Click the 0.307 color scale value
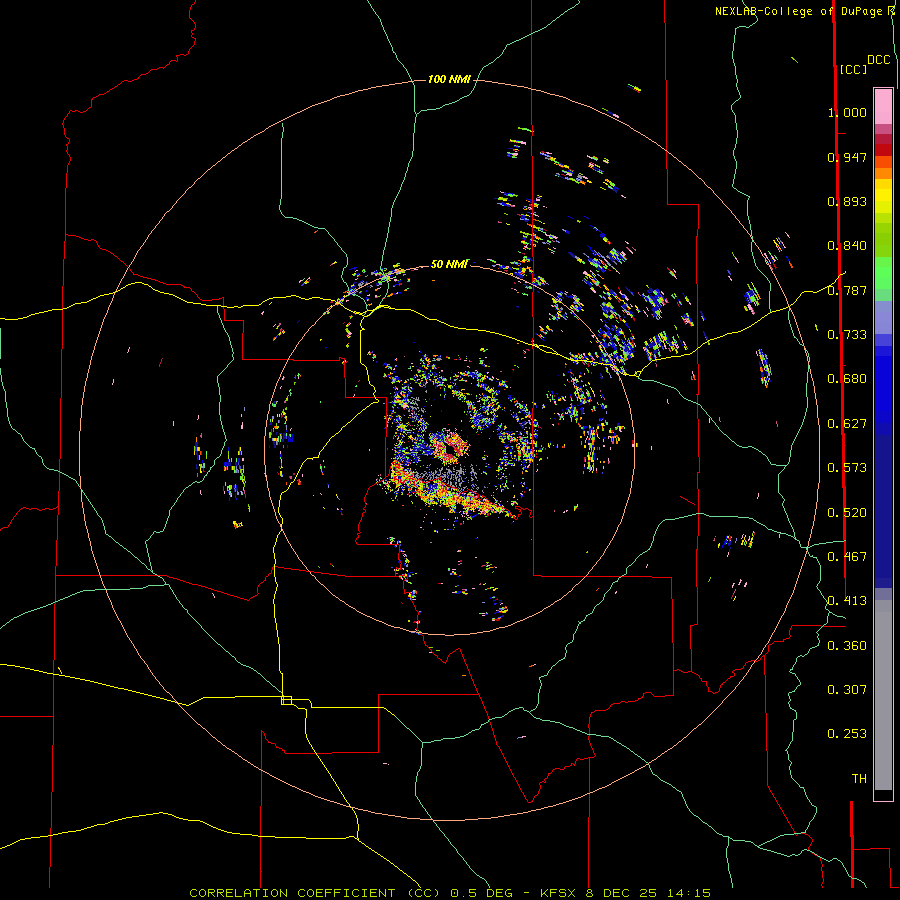 847,690
